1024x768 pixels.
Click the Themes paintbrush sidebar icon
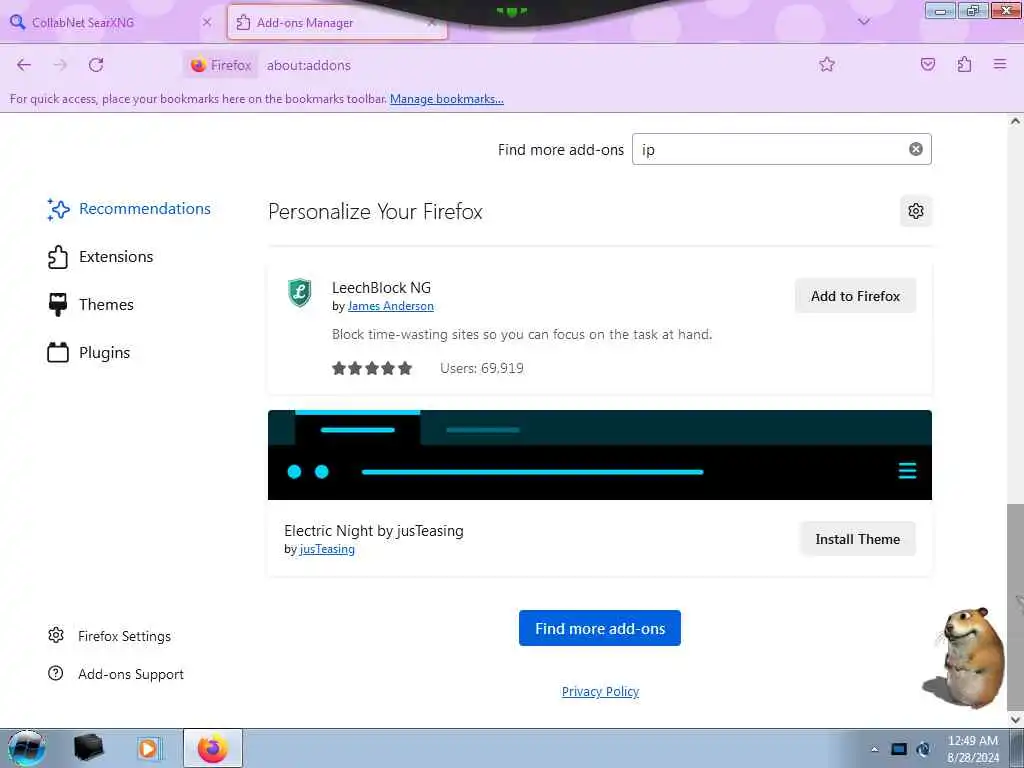tap(57, 304)
